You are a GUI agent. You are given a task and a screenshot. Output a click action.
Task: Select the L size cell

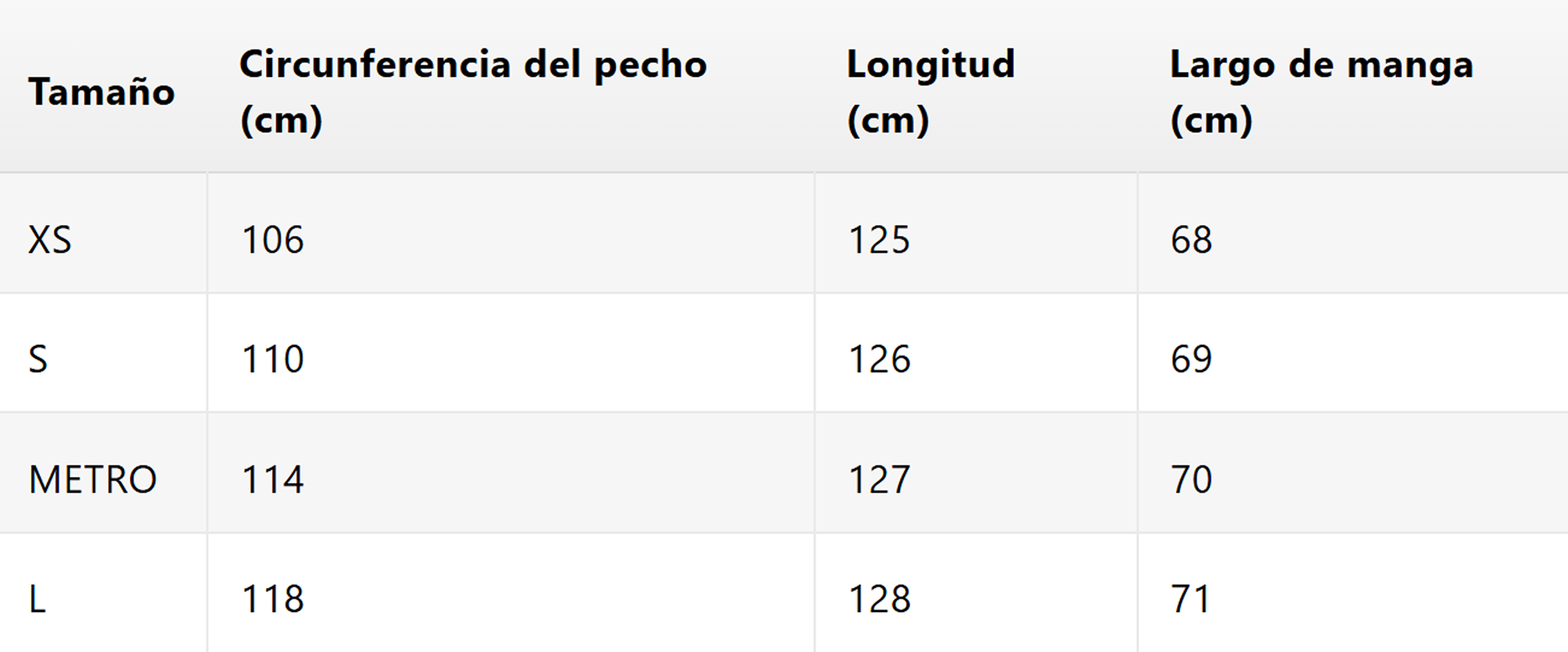[38, 598]
